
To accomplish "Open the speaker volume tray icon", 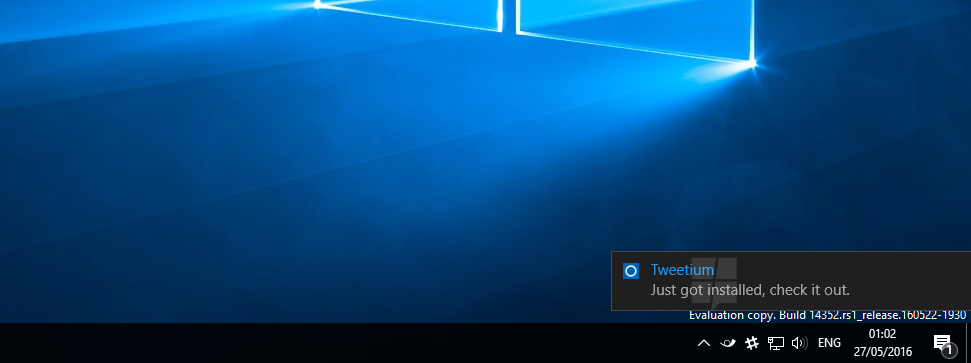I will [x=800, y=343].
